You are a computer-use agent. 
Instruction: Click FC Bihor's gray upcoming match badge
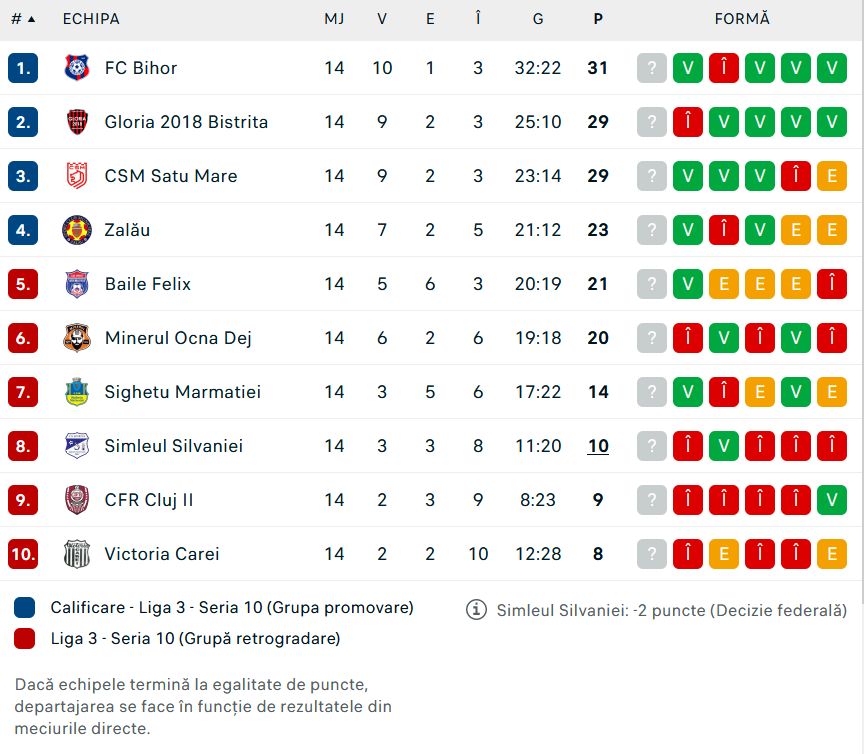point(652,68)
